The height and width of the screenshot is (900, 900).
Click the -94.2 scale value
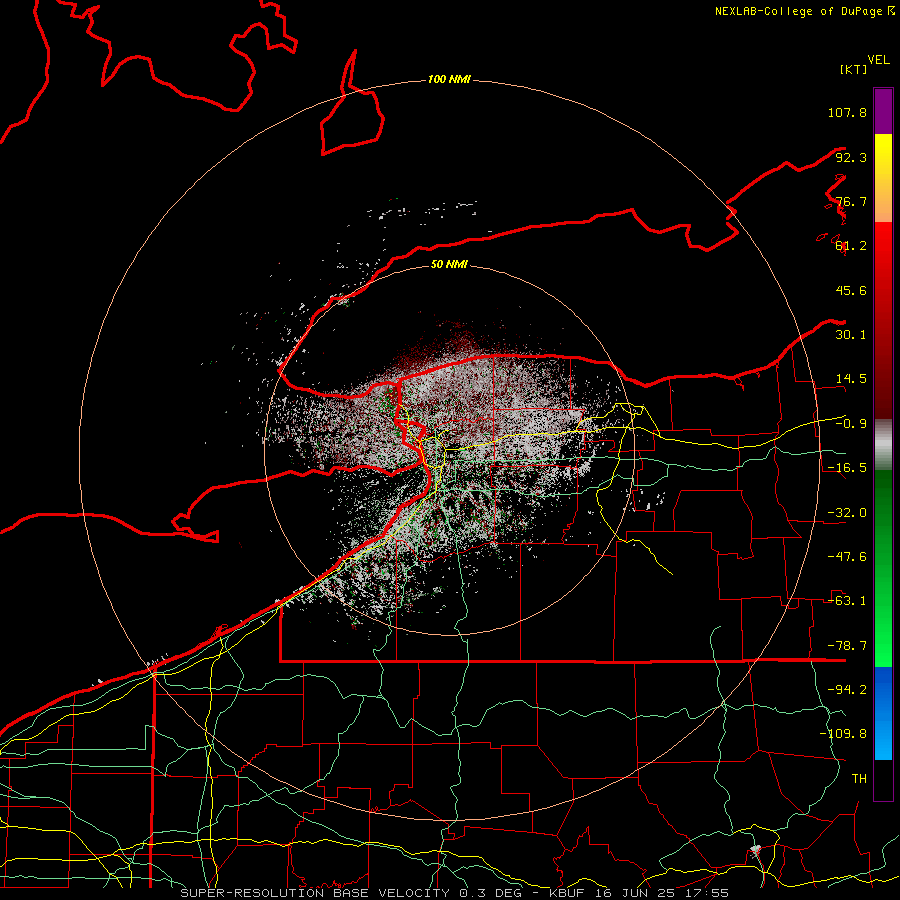click(x=847, y=690)
